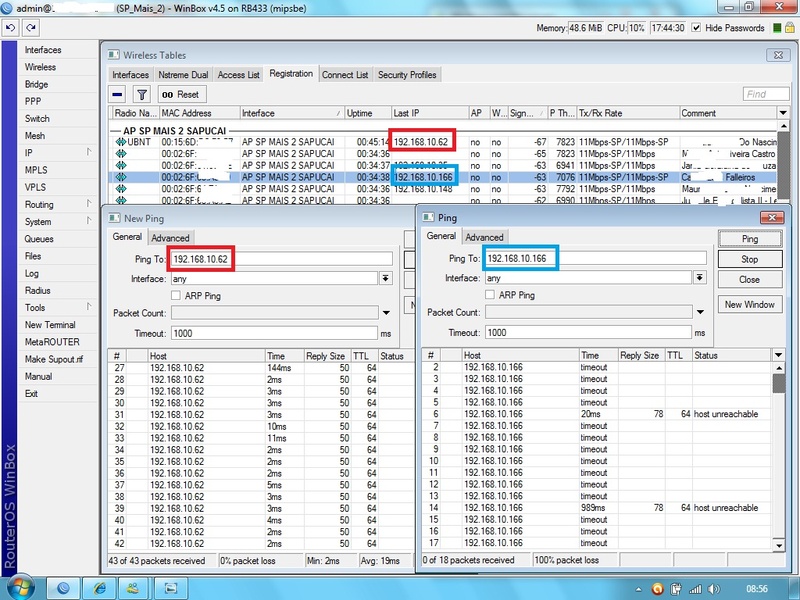
Task: Open the Messenger taskbar icon
Action: pos(134,588)
